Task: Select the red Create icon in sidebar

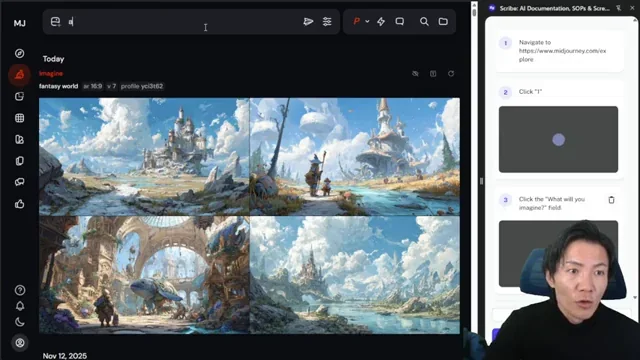Action: 19,75
